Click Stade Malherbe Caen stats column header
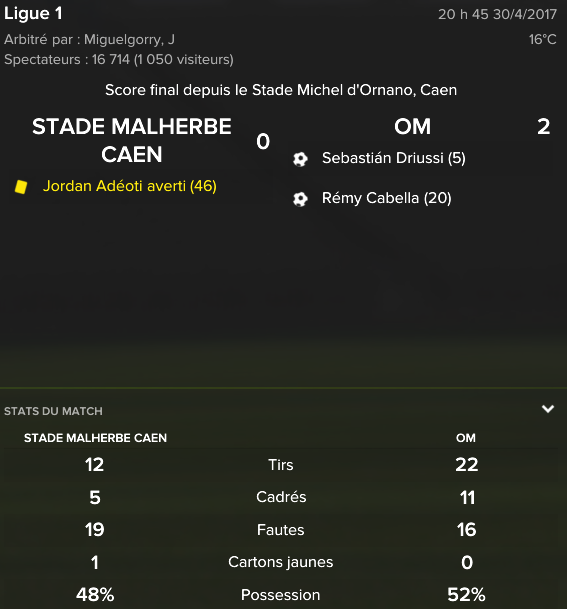The height and width of the screenshot is (609, 567). click(x=95, y=438)
